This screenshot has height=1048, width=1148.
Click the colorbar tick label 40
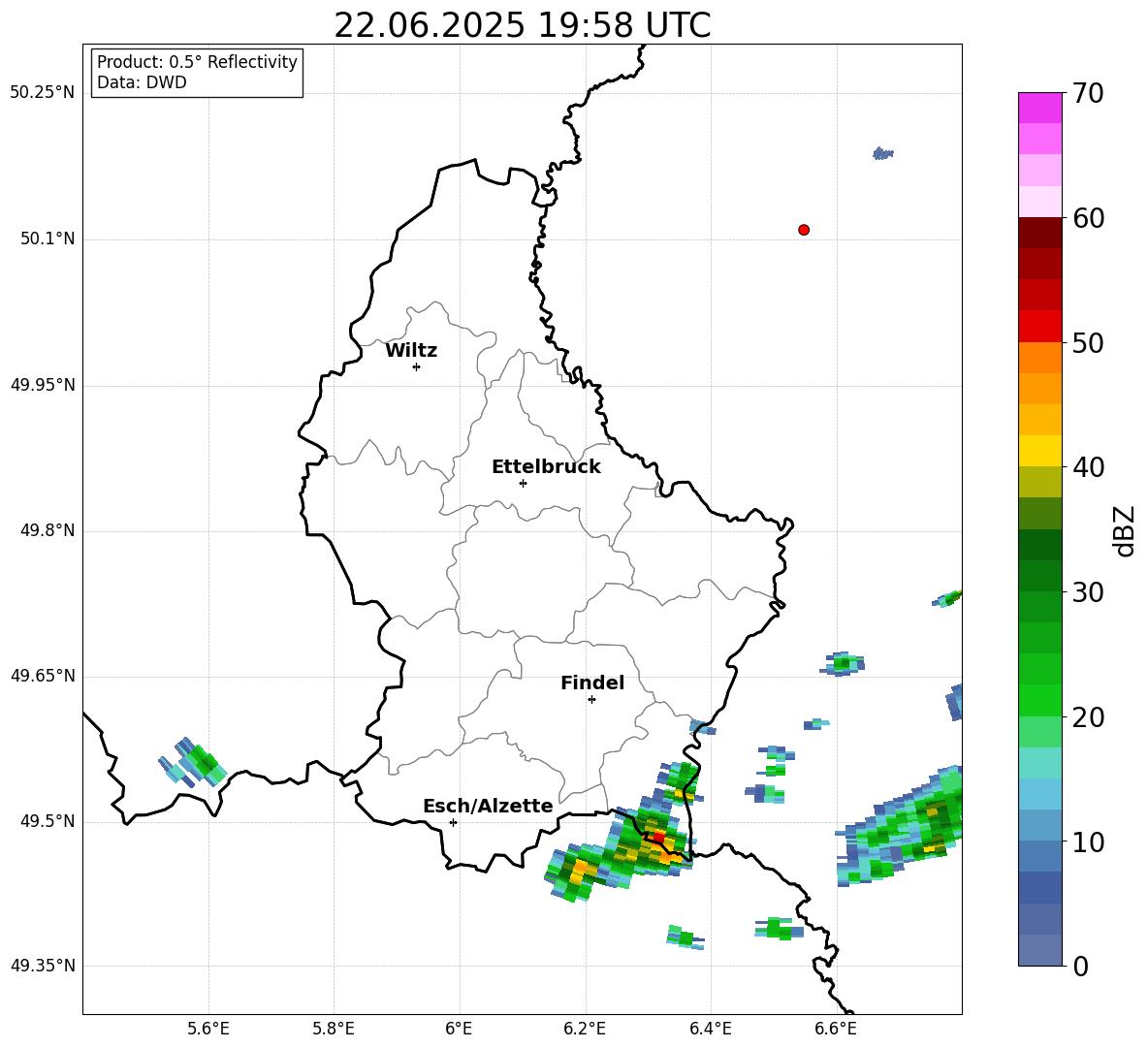pos(1088,467)
